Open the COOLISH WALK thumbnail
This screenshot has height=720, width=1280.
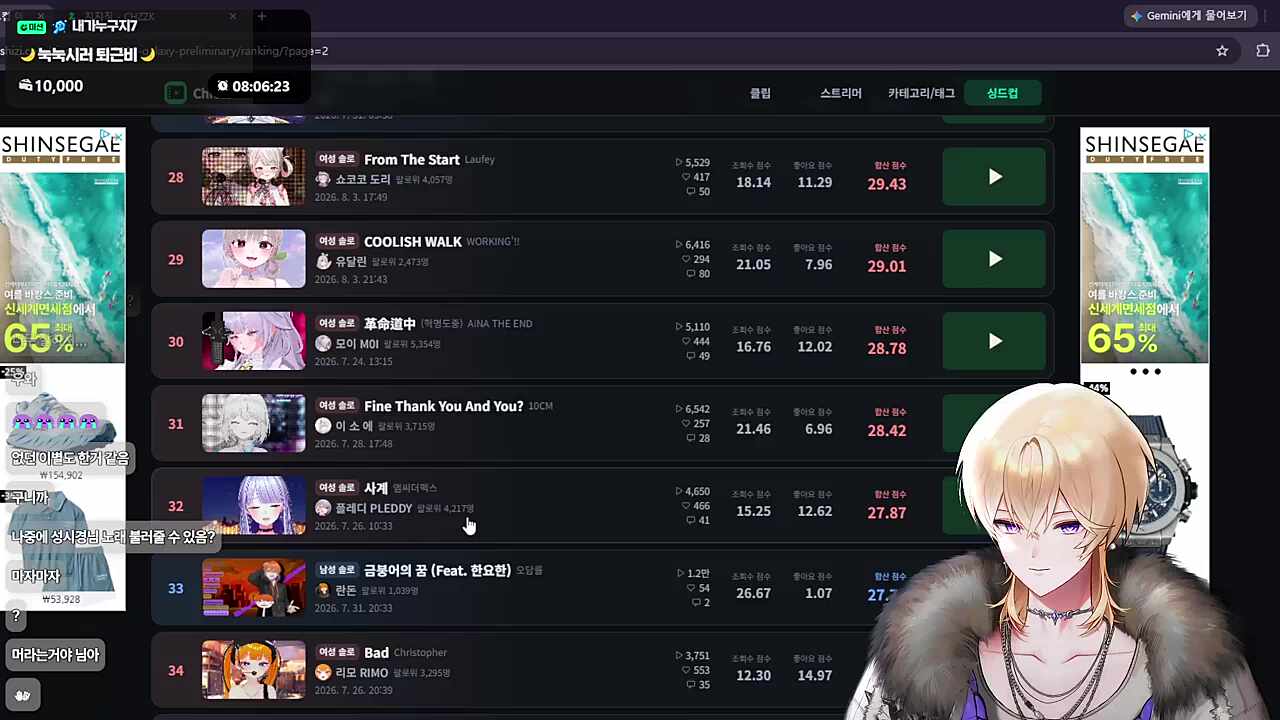point(254,259)
